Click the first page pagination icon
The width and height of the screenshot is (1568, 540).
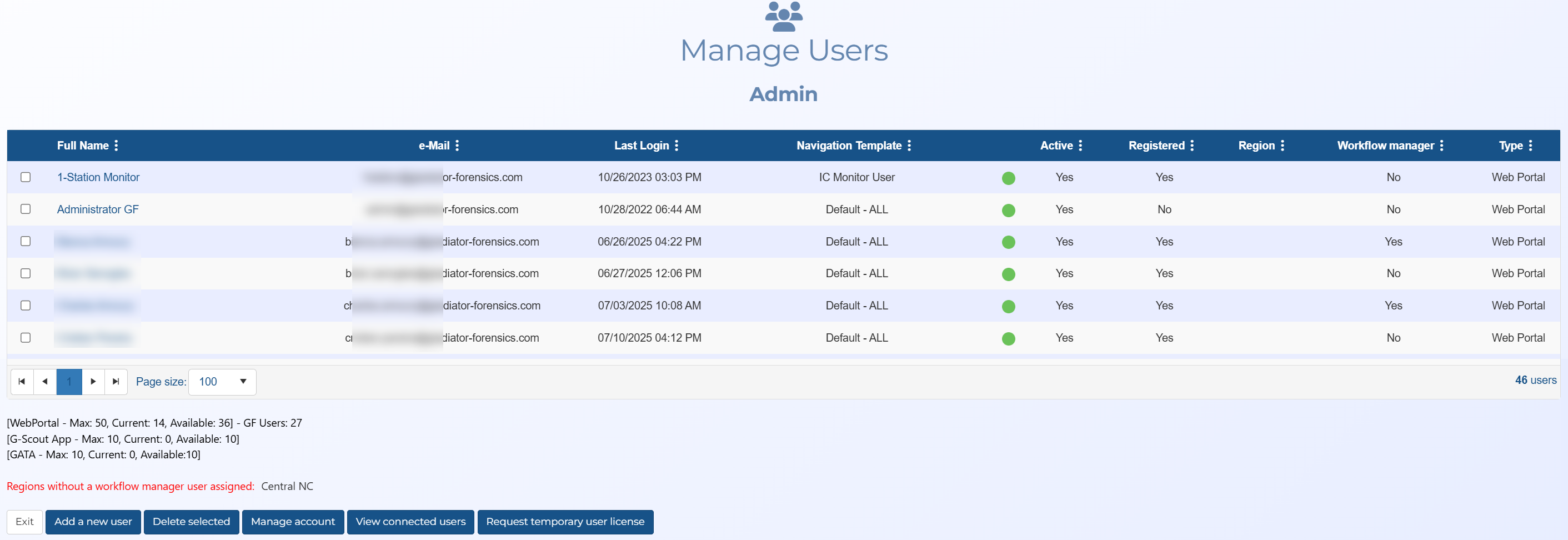21,382
